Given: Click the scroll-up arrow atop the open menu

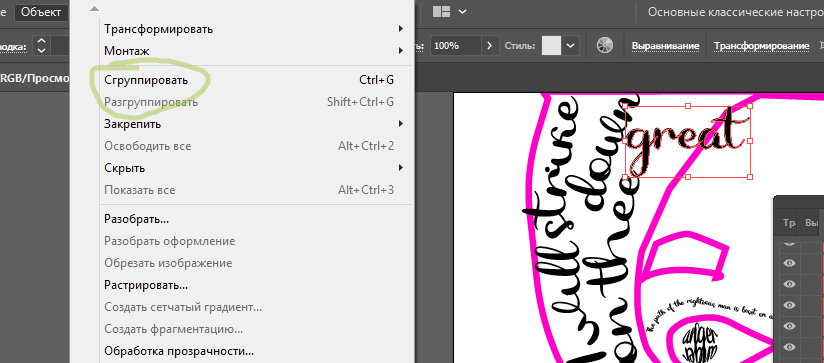Looking at the screenshot, I should [x=94, y=8].
